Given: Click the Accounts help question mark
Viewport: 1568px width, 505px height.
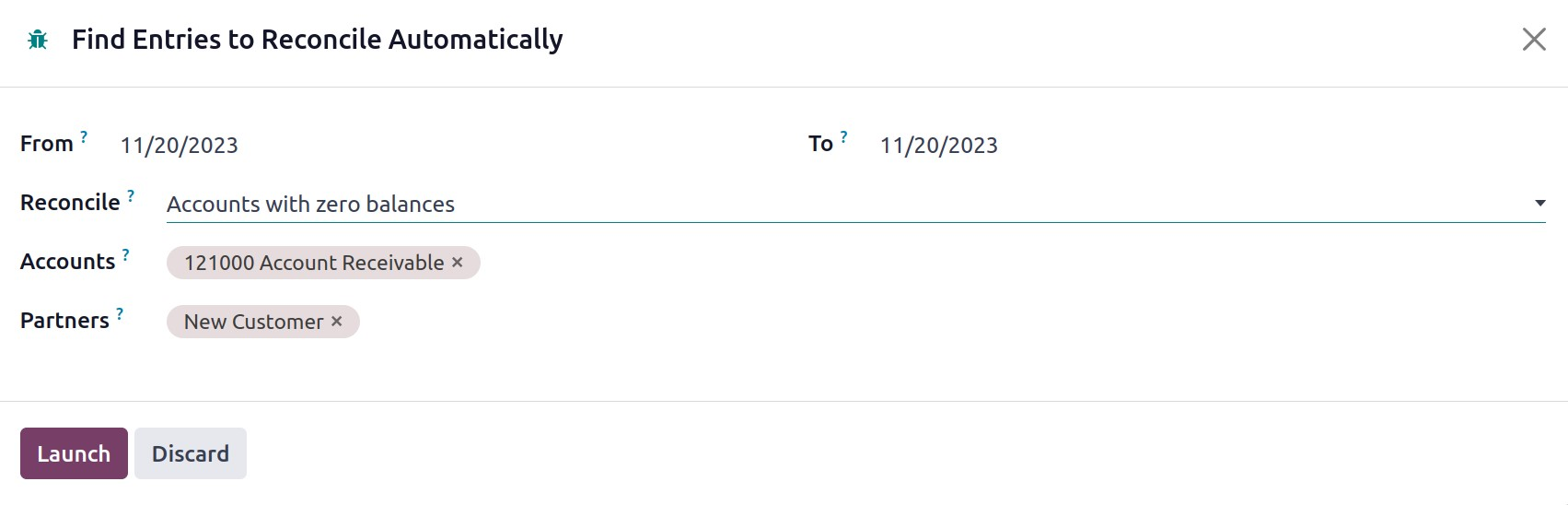Looking at the screenshot, I should 126,254.
